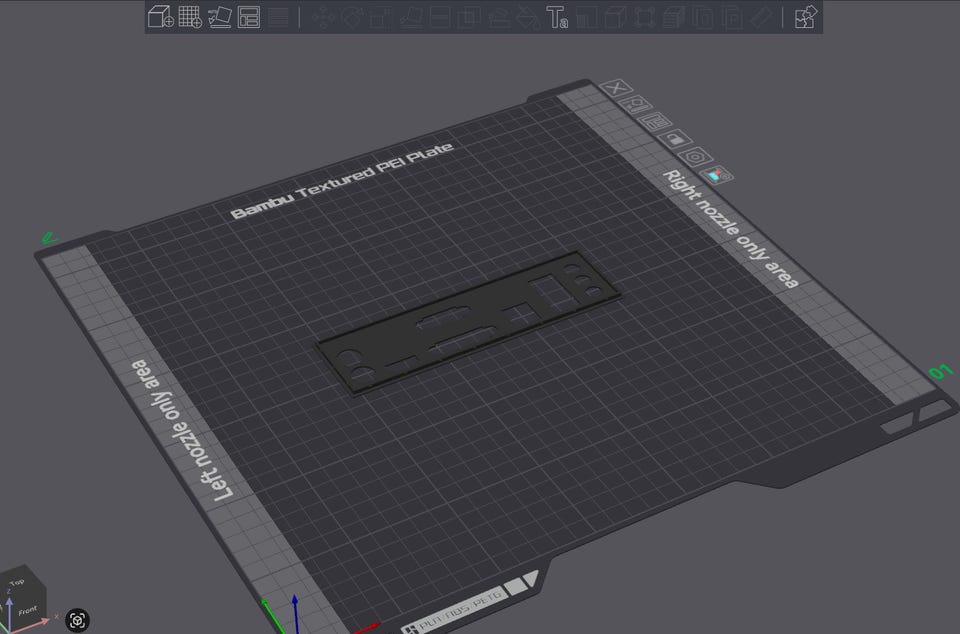
Task: Toggle the plate lock icon
Action: pos(675,138)
